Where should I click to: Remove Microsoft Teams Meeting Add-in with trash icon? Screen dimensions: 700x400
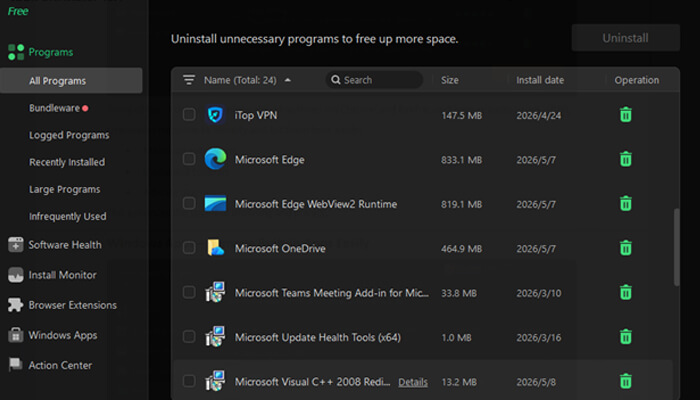[625, 292]
